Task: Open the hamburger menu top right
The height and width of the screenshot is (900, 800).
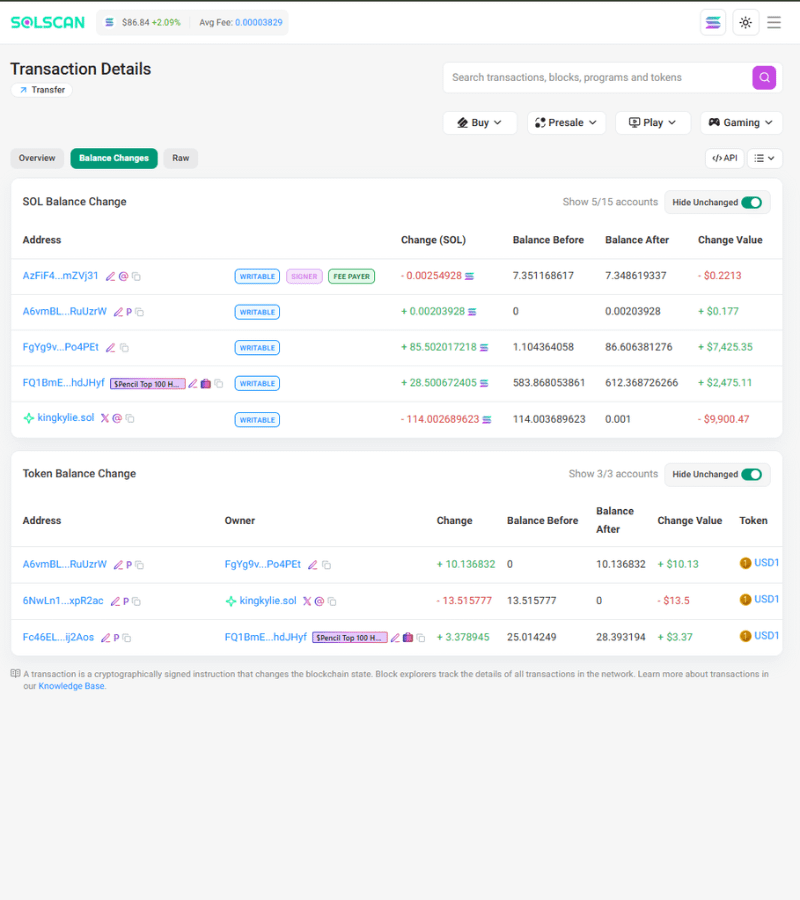Action: [774, 22]
